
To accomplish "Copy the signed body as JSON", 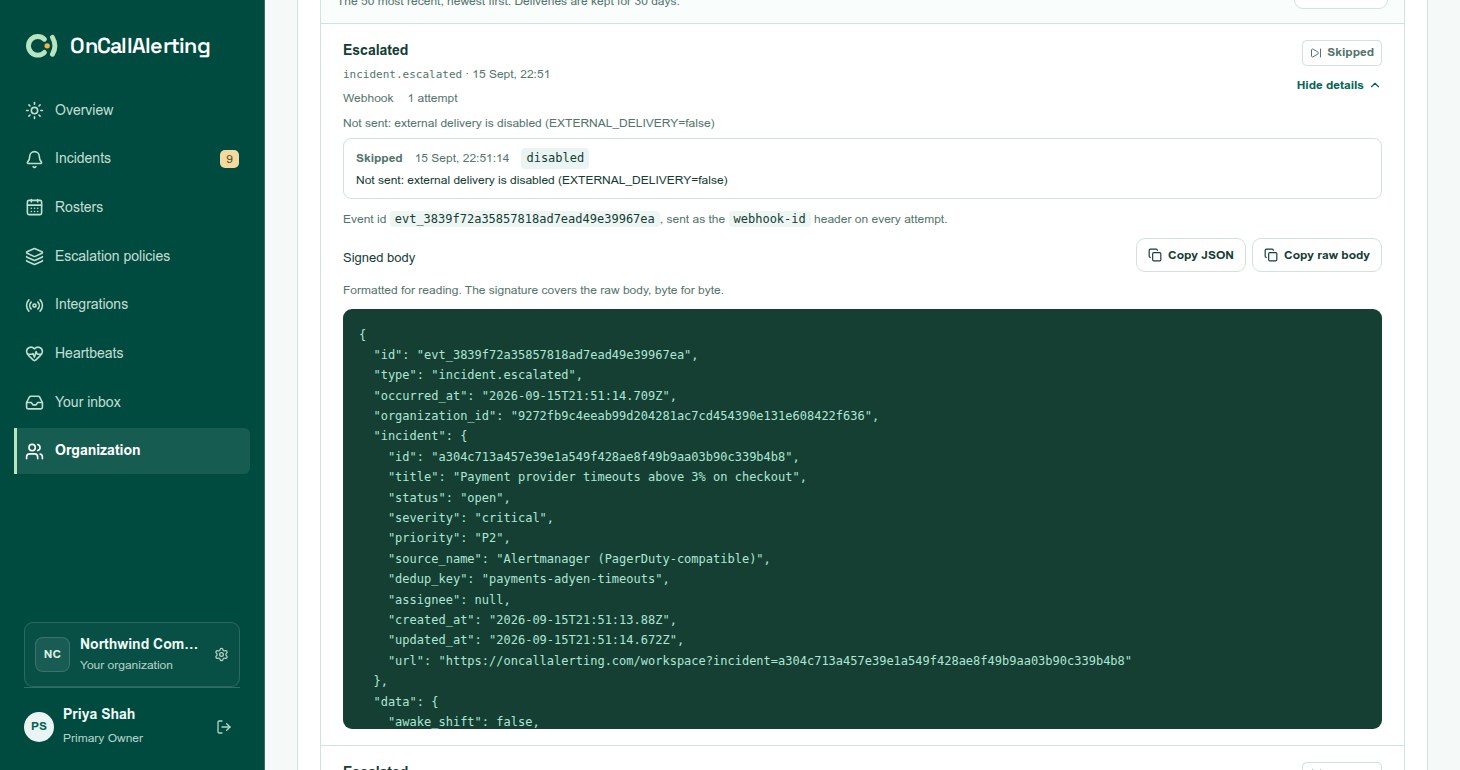I will pos(1191,255).
